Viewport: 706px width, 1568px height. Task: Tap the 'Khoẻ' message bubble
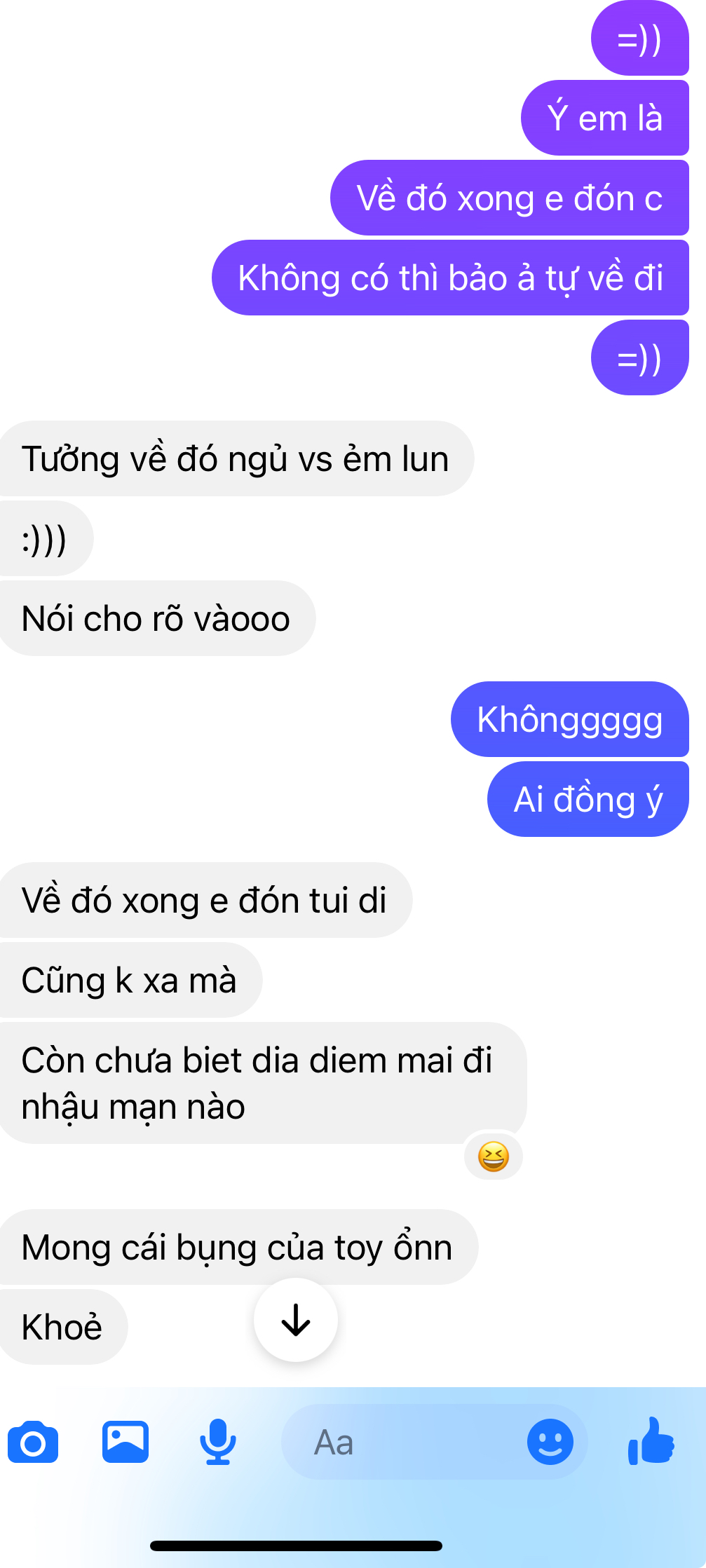[63, 1327]
